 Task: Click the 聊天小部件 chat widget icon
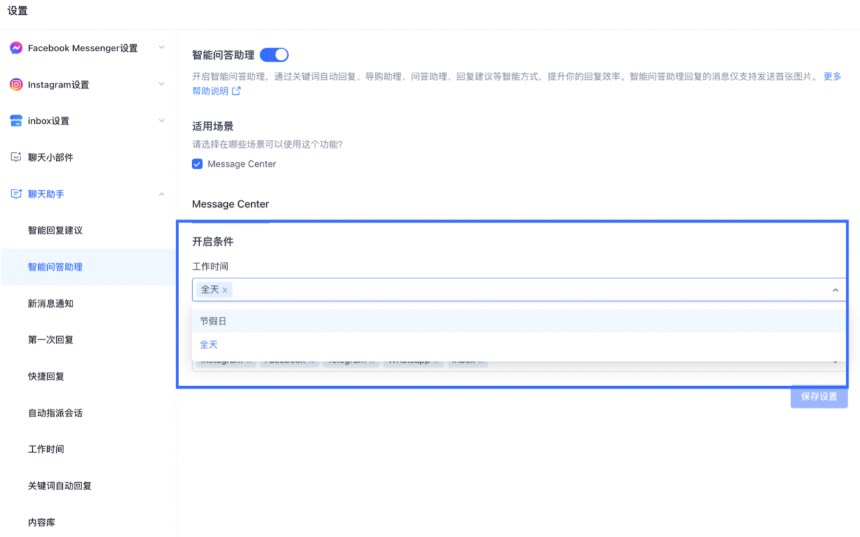tap(16, 157)
